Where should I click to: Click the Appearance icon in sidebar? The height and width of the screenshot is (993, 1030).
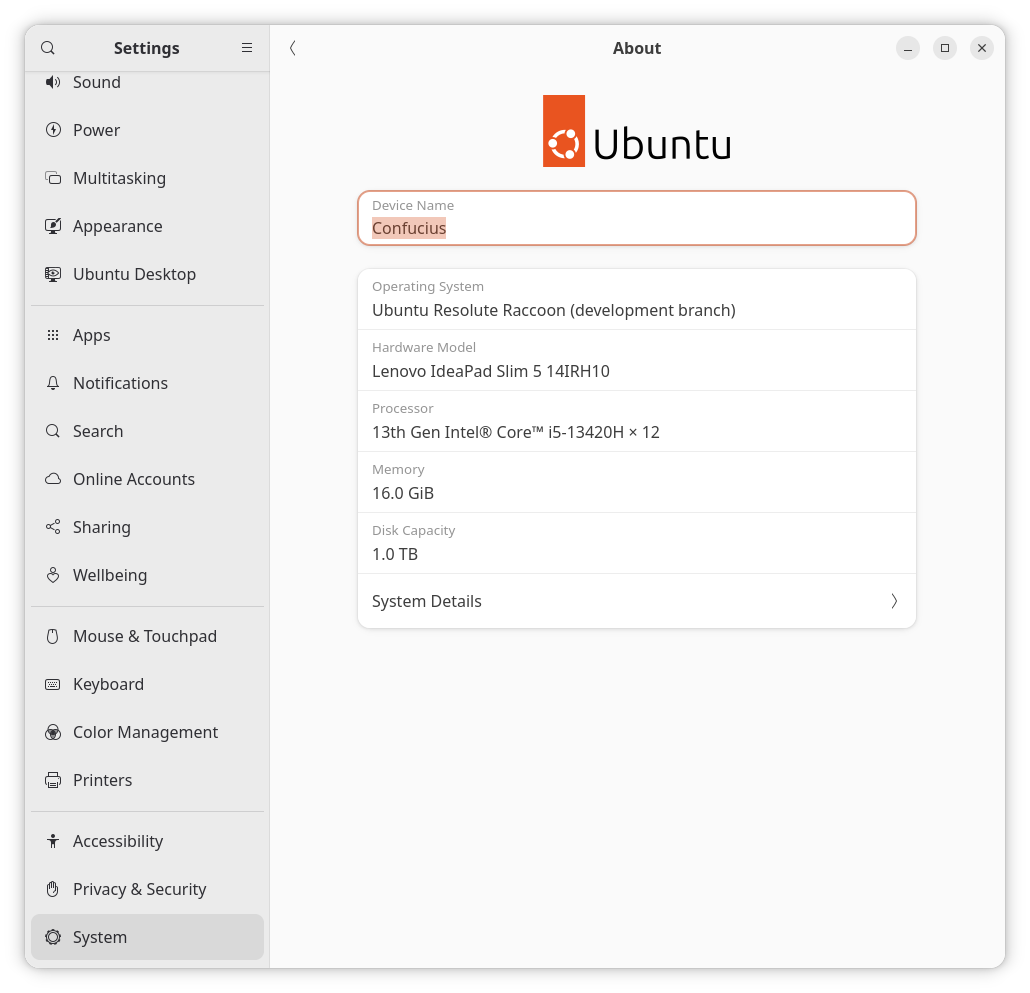[53, 226]
